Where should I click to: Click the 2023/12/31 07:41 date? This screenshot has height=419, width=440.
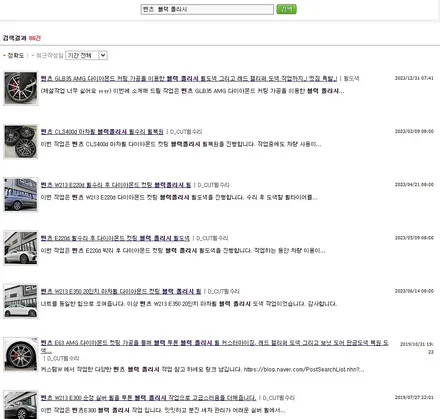(414, 78)
